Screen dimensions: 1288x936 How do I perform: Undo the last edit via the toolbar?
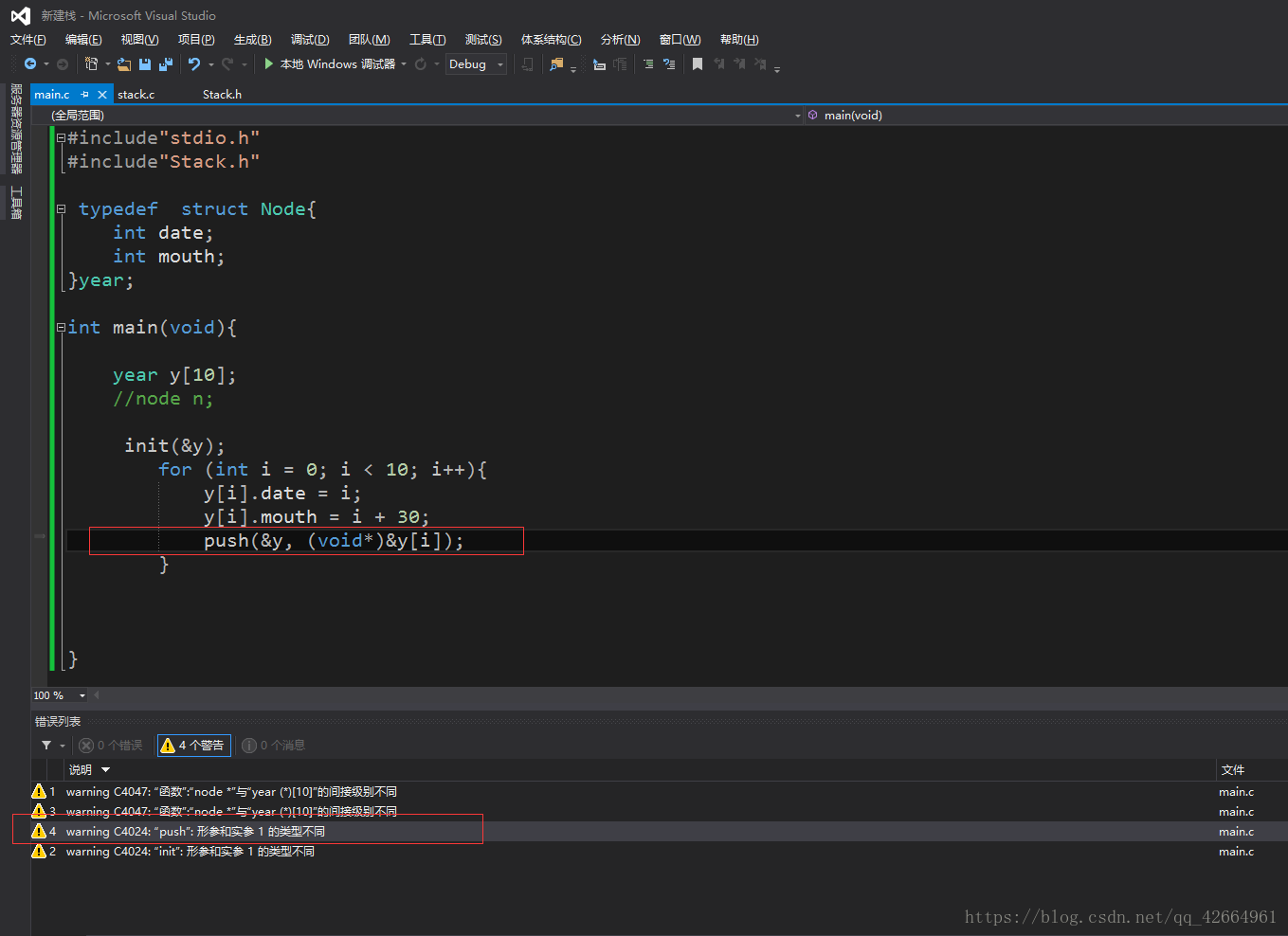point(194,63)
